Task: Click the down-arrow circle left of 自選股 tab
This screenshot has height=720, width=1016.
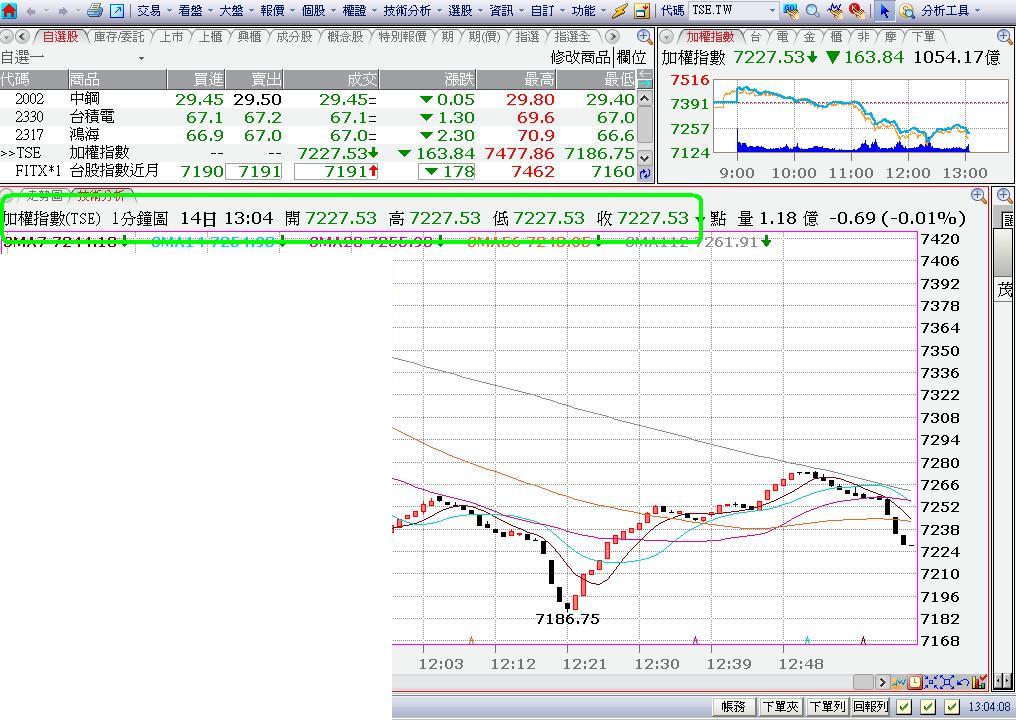Action: click(x=7, y=37)
